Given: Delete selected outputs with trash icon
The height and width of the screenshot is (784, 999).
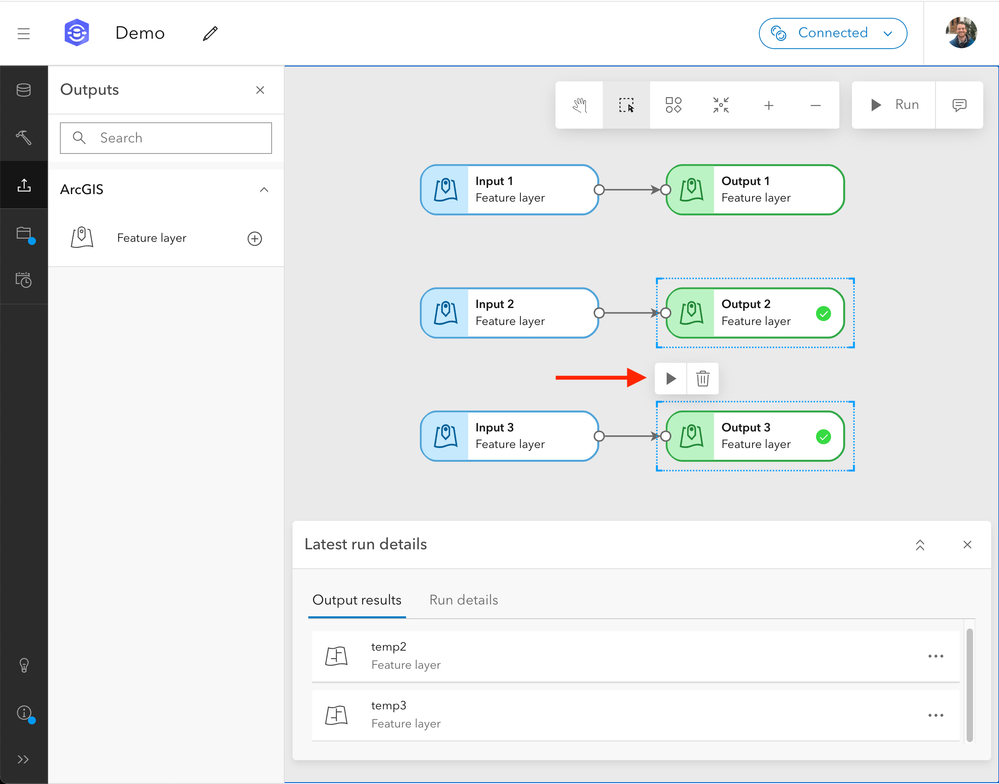Looking at the screenshot, I should coord(703,378).
